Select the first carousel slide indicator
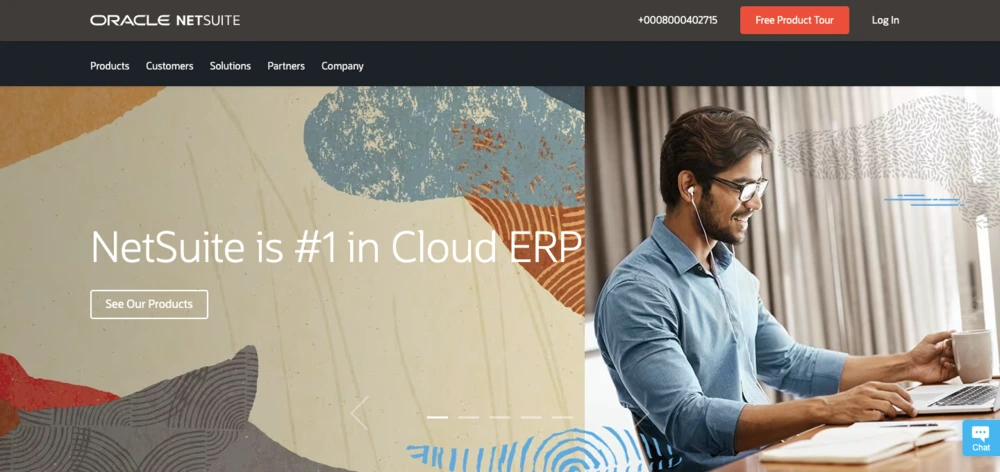Screen dimensions: 1000x472 click(x=437, y=417)
